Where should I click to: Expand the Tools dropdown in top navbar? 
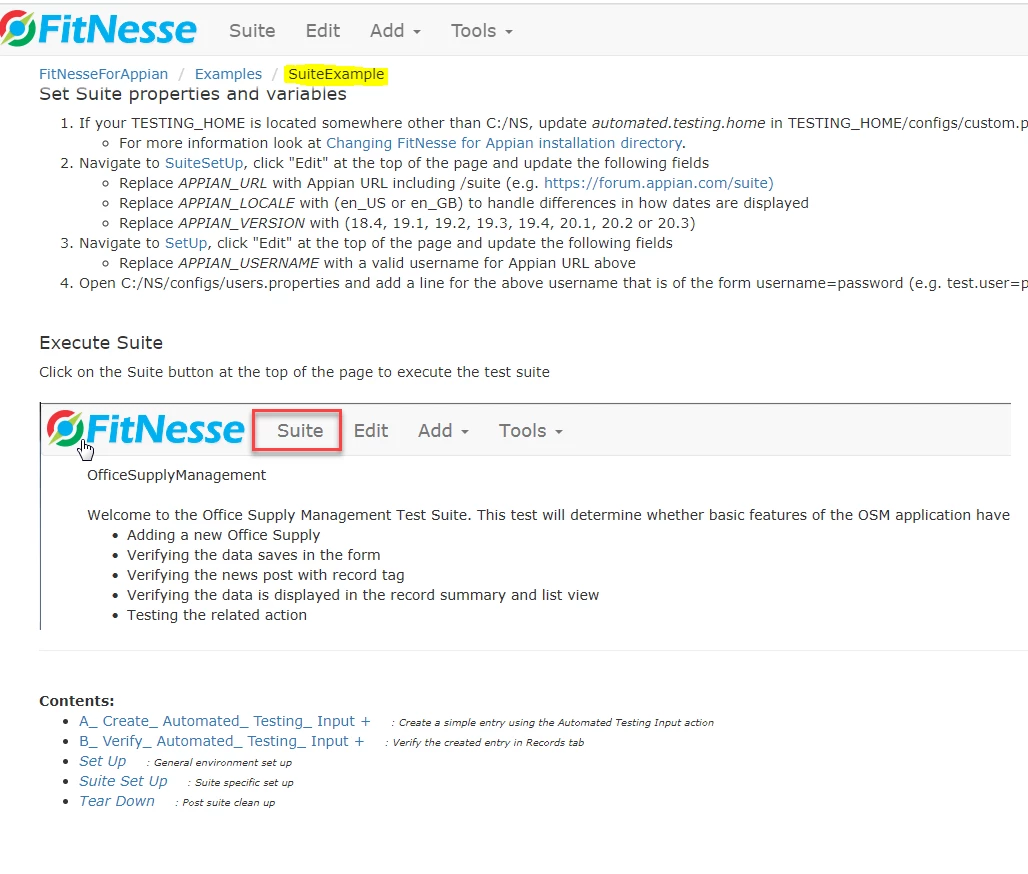coord(481,31)
